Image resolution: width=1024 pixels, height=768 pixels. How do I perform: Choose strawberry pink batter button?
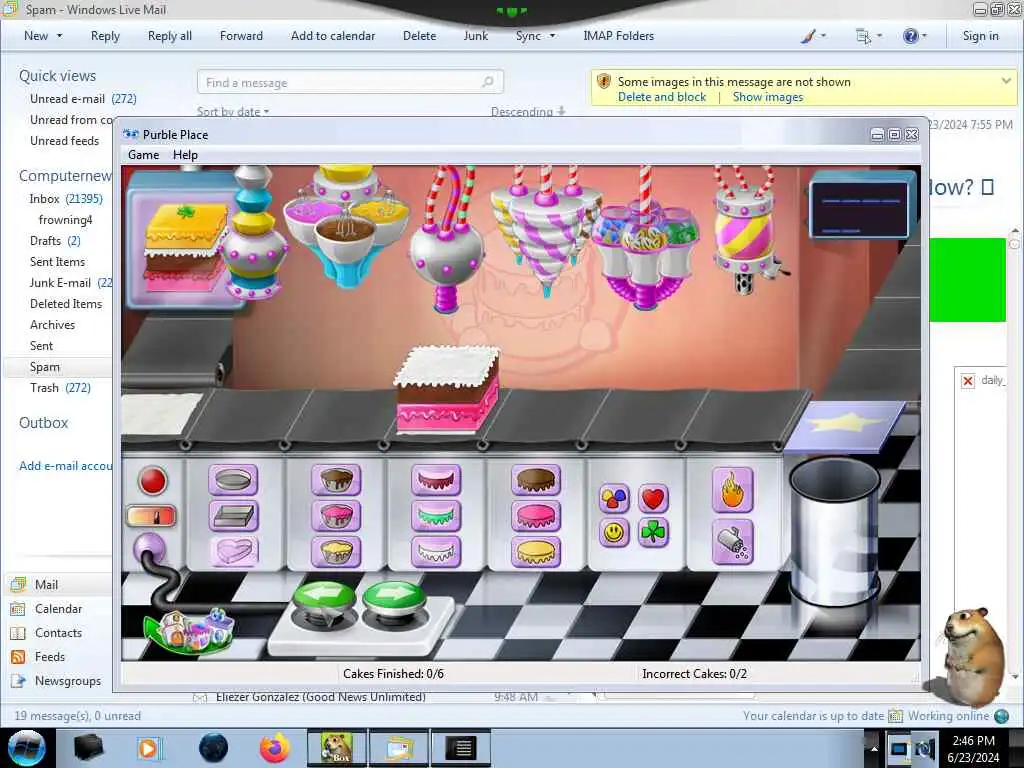[336, 516]
